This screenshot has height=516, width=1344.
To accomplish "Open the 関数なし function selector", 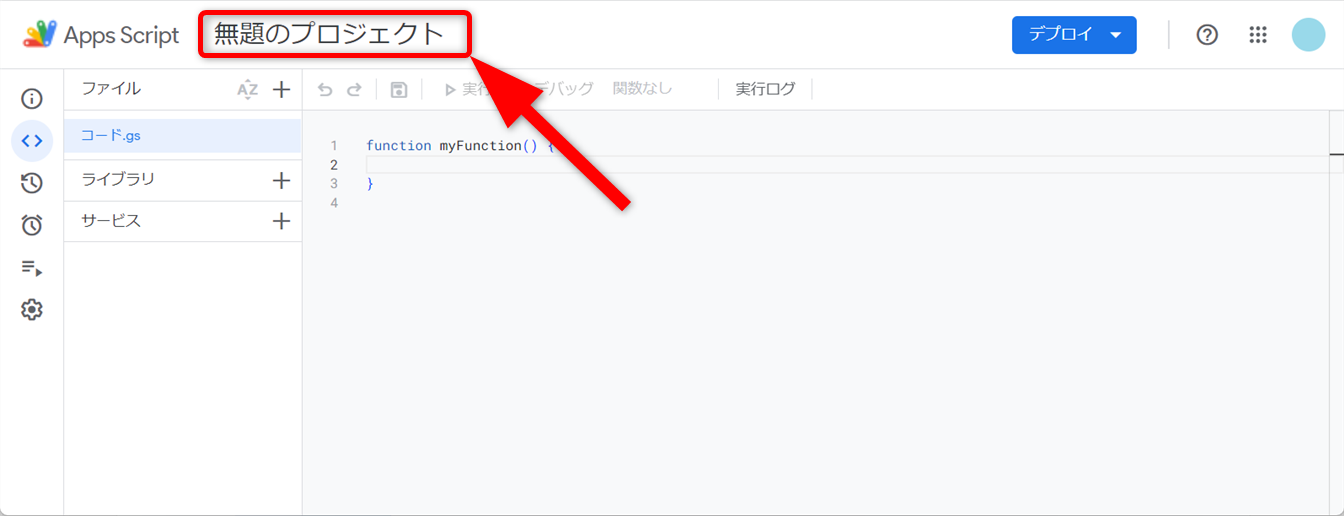I will click(642, 89).
